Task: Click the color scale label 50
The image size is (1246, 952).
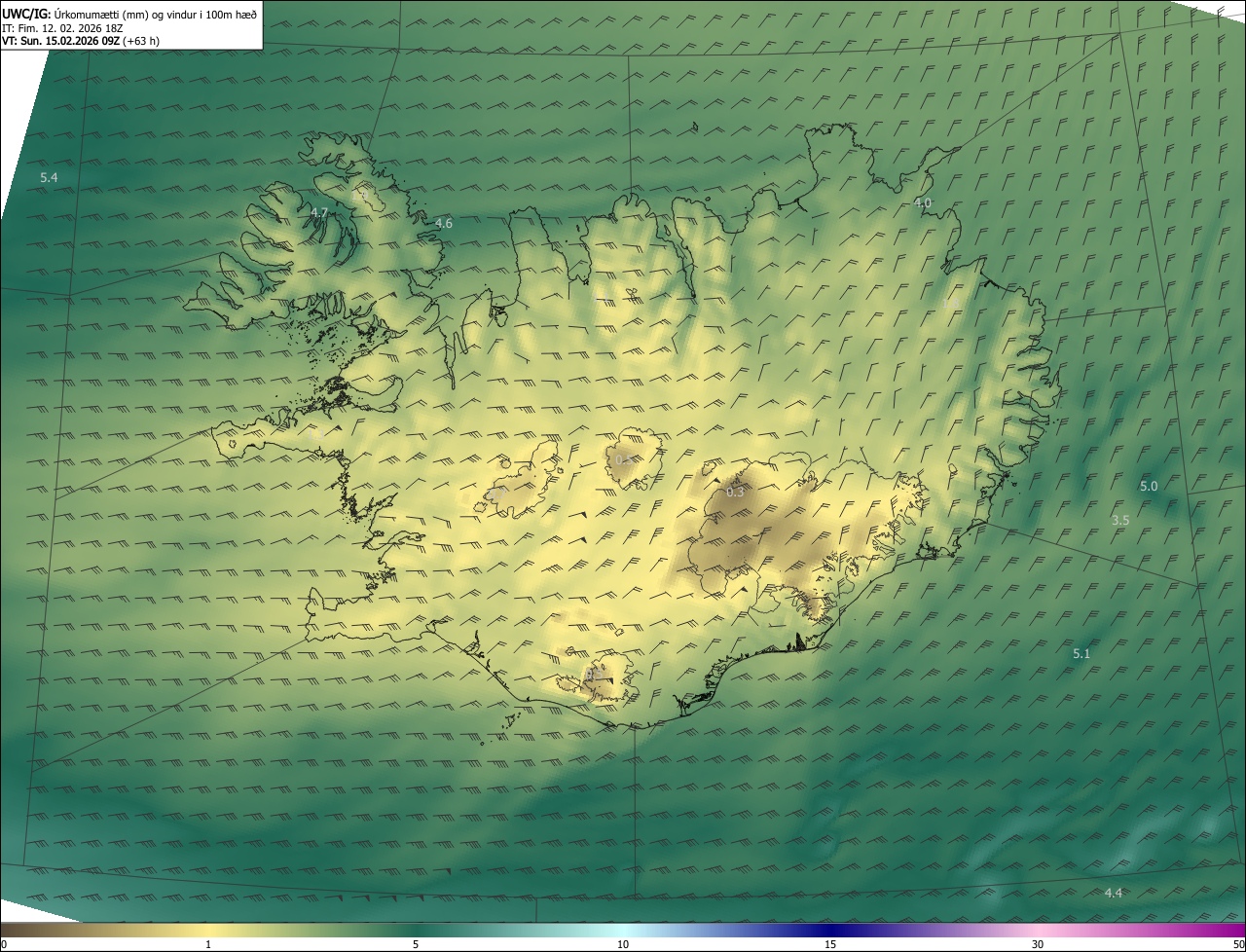Action: [x=1239, y=945]
